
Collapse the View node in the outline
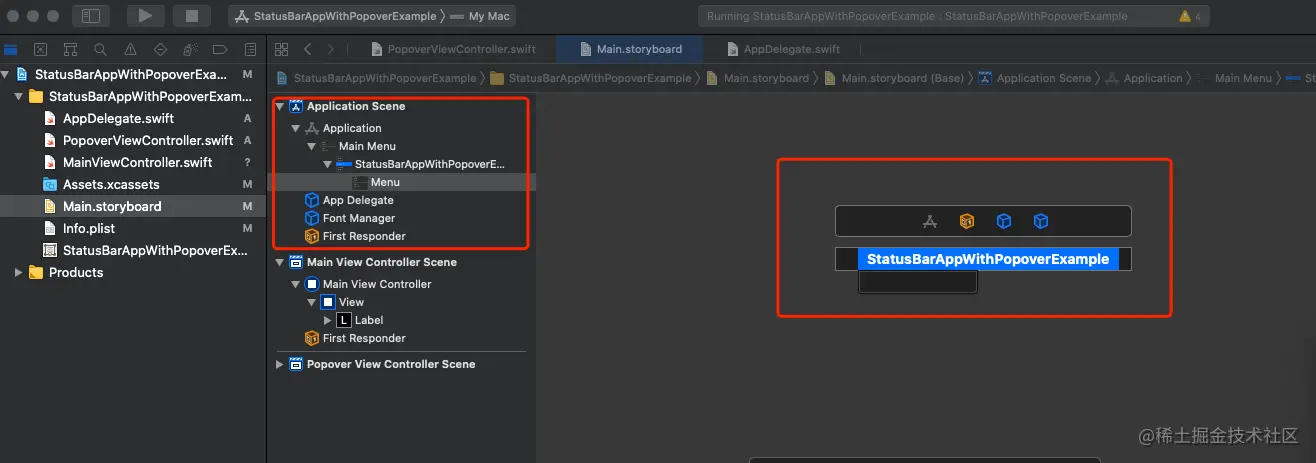click(x=311, y=302)
